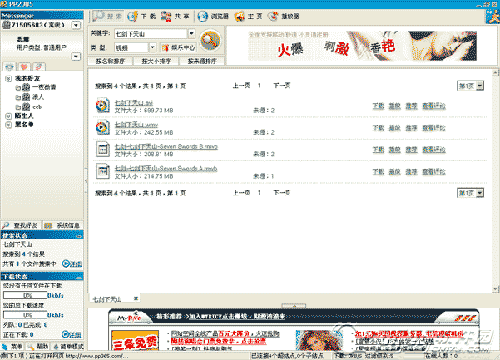This screenshot has height=360, width=500.
Task: Sort results by source count button
Action: coord(202,61)
